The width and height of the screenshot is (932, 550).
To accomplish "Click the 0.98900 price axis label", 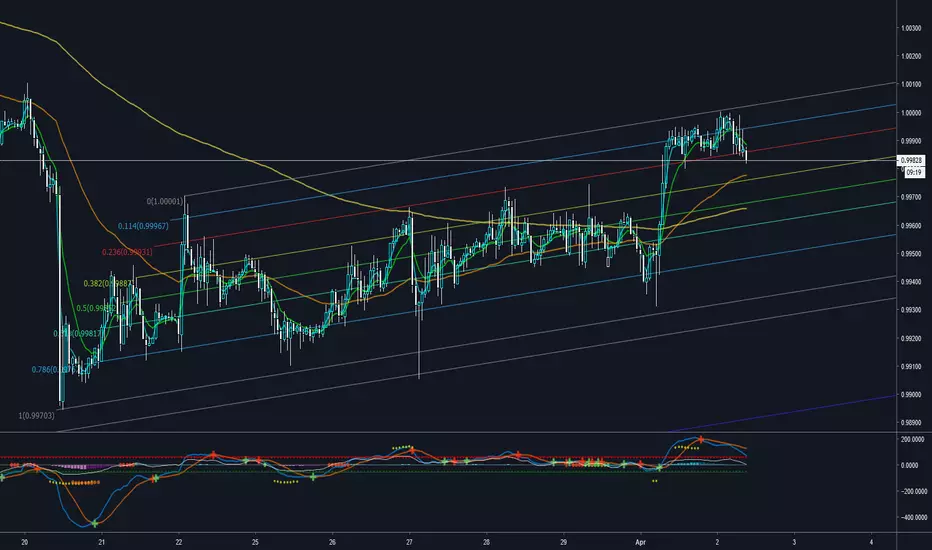I will [911, 423].
